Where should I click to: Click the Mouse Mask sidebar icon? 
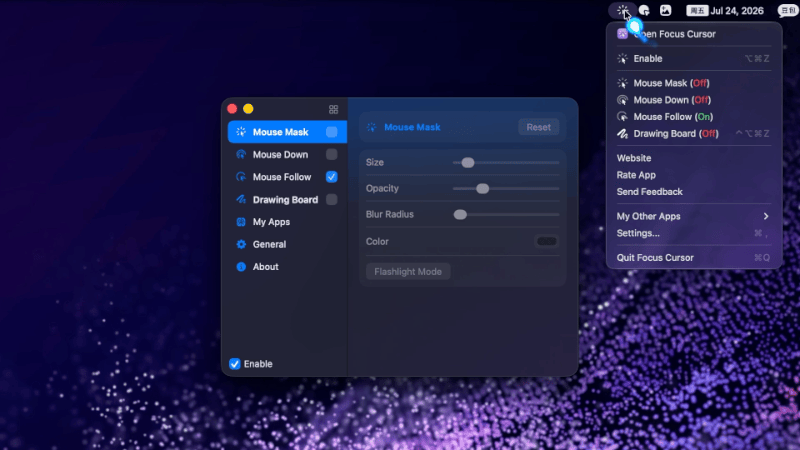pyautogui.click(x=241, y=132)
